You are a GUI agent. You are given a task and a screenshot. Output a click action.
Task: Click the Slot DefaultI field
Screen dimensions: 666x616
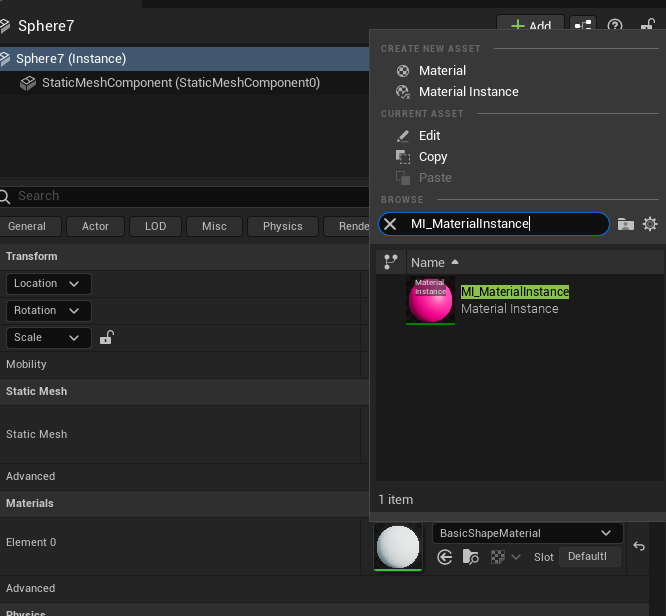[590, 557]
